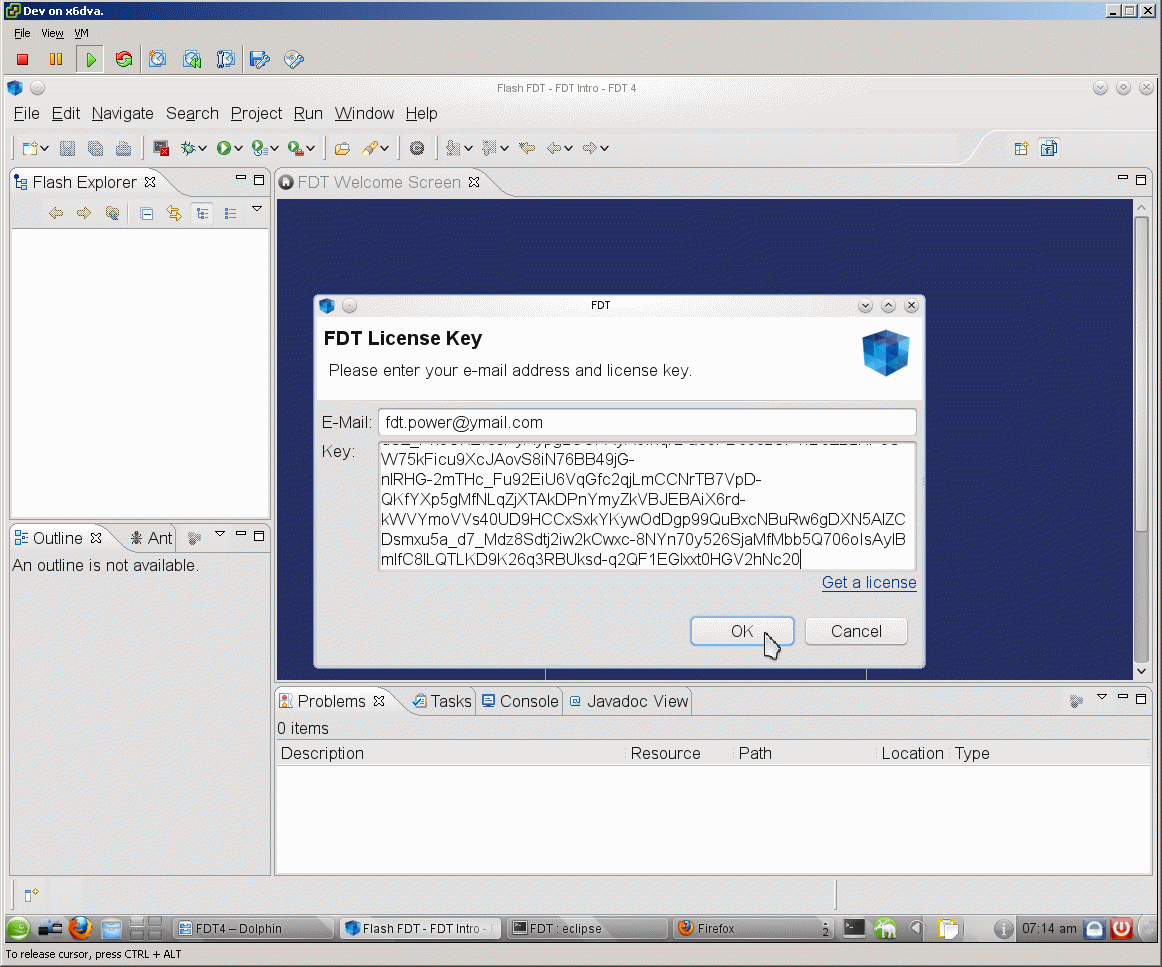
Task: Click inside the license Key text area
Action: (x=647, y=506)
